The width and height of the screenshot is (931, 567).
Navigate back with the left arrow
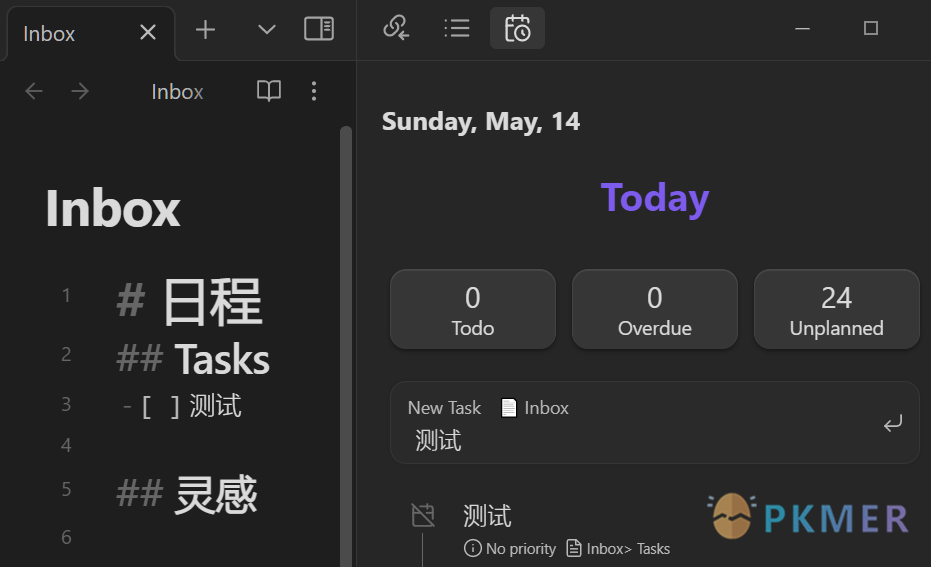coord(34,92)
